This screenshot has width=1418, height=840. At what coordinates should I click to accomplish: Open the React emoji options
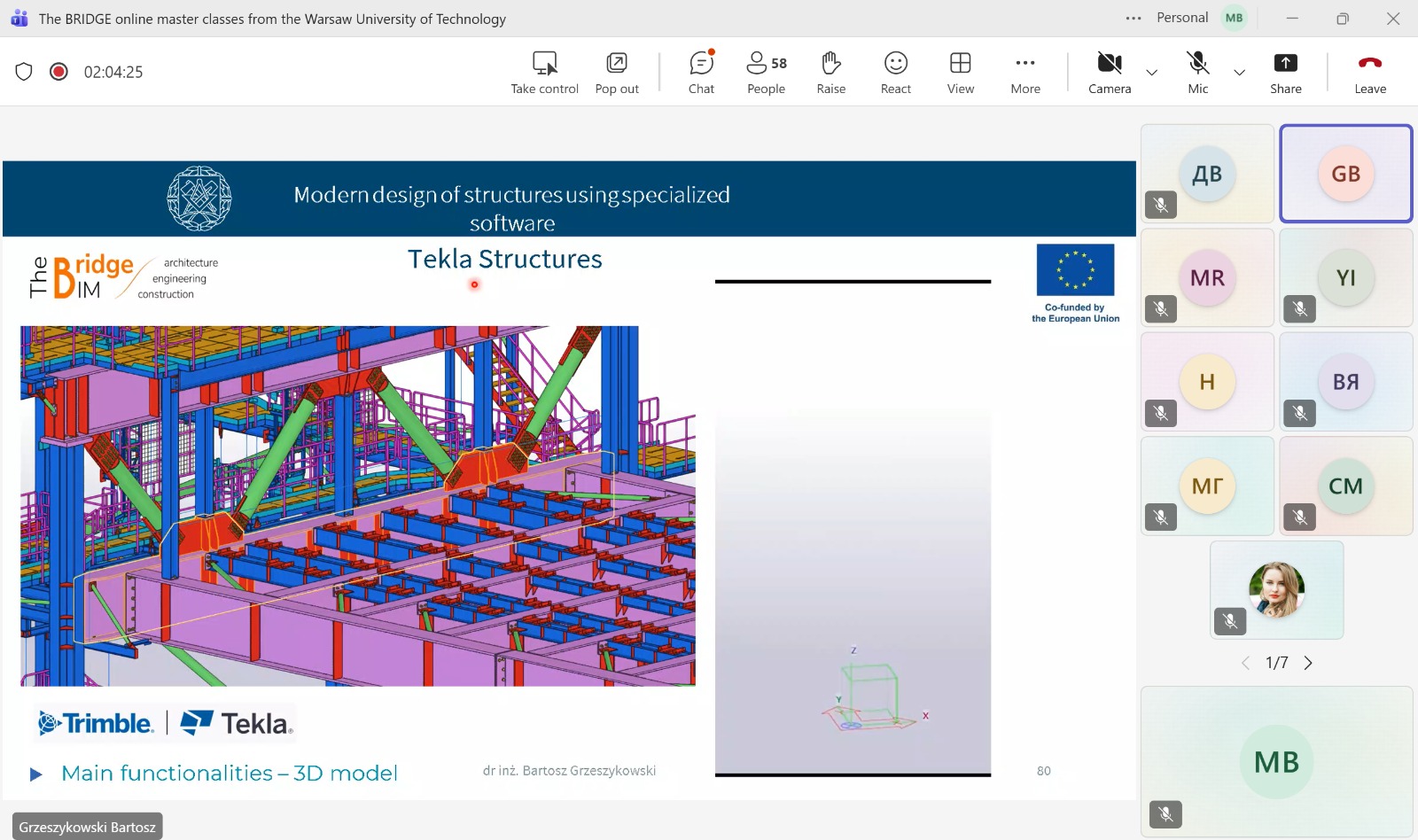pos(895,72)
